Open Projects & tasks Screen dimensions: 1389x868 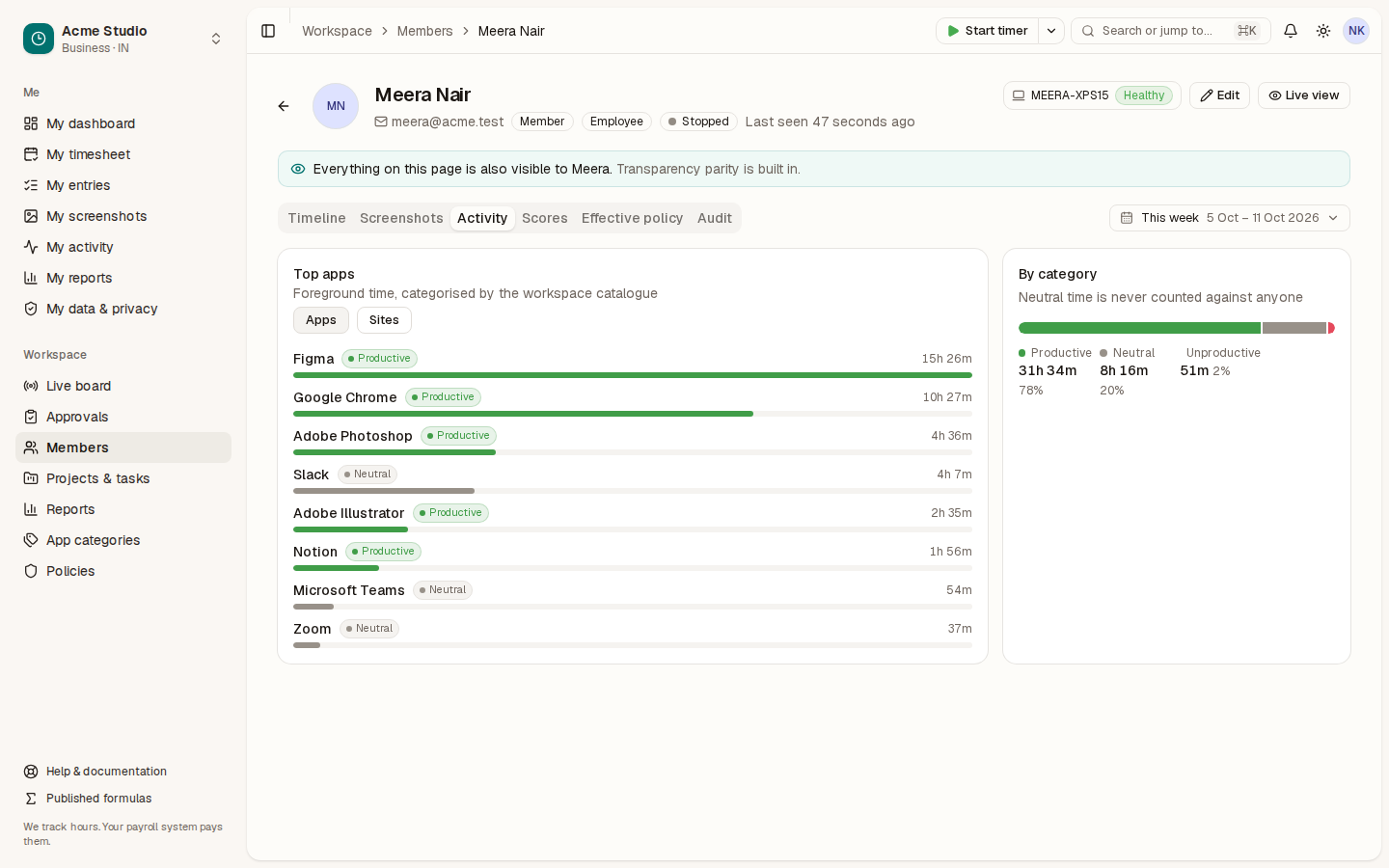tap(123, 478)
